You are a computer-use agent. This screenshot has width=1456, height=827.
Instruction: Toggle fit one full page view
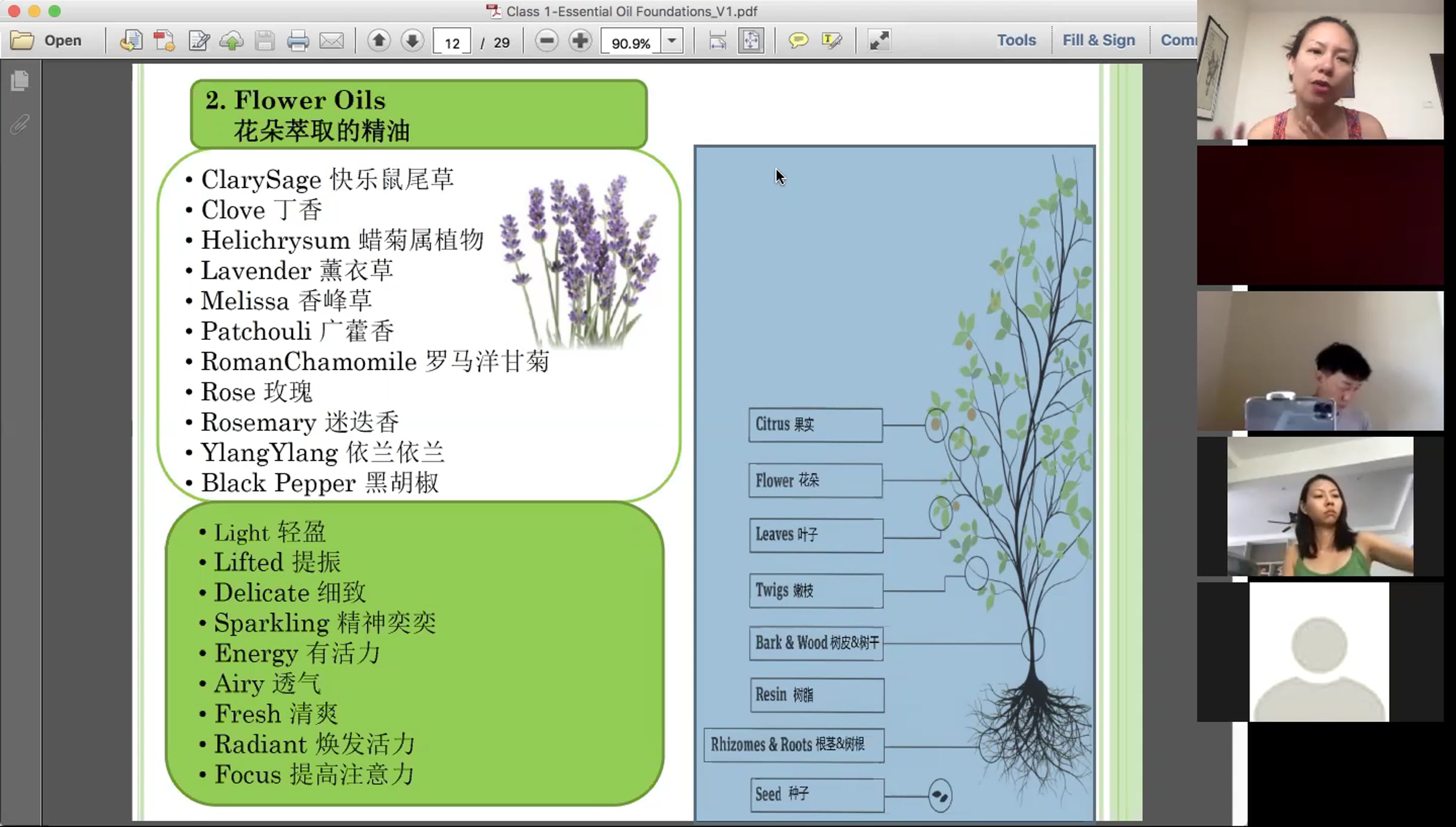(751, 41)
